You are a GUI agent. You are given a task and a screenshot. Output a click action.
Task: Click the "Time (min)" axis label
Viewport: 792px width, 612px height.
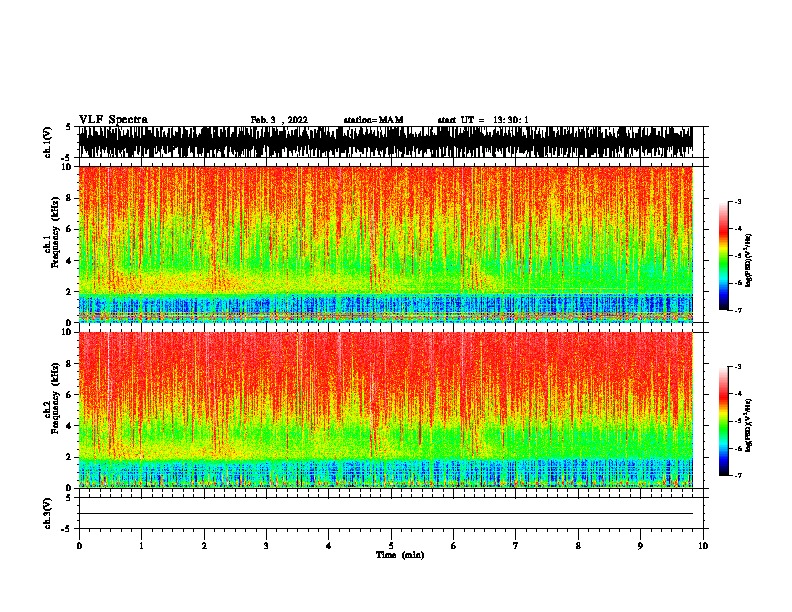point(400,555)
